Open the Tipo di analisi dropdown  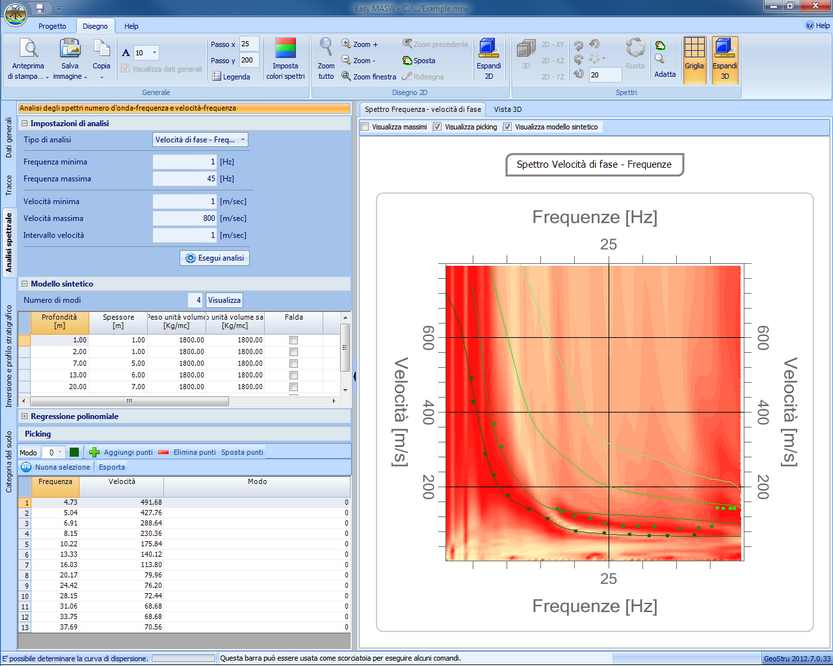pyautogui.click(x=243, y=140)
